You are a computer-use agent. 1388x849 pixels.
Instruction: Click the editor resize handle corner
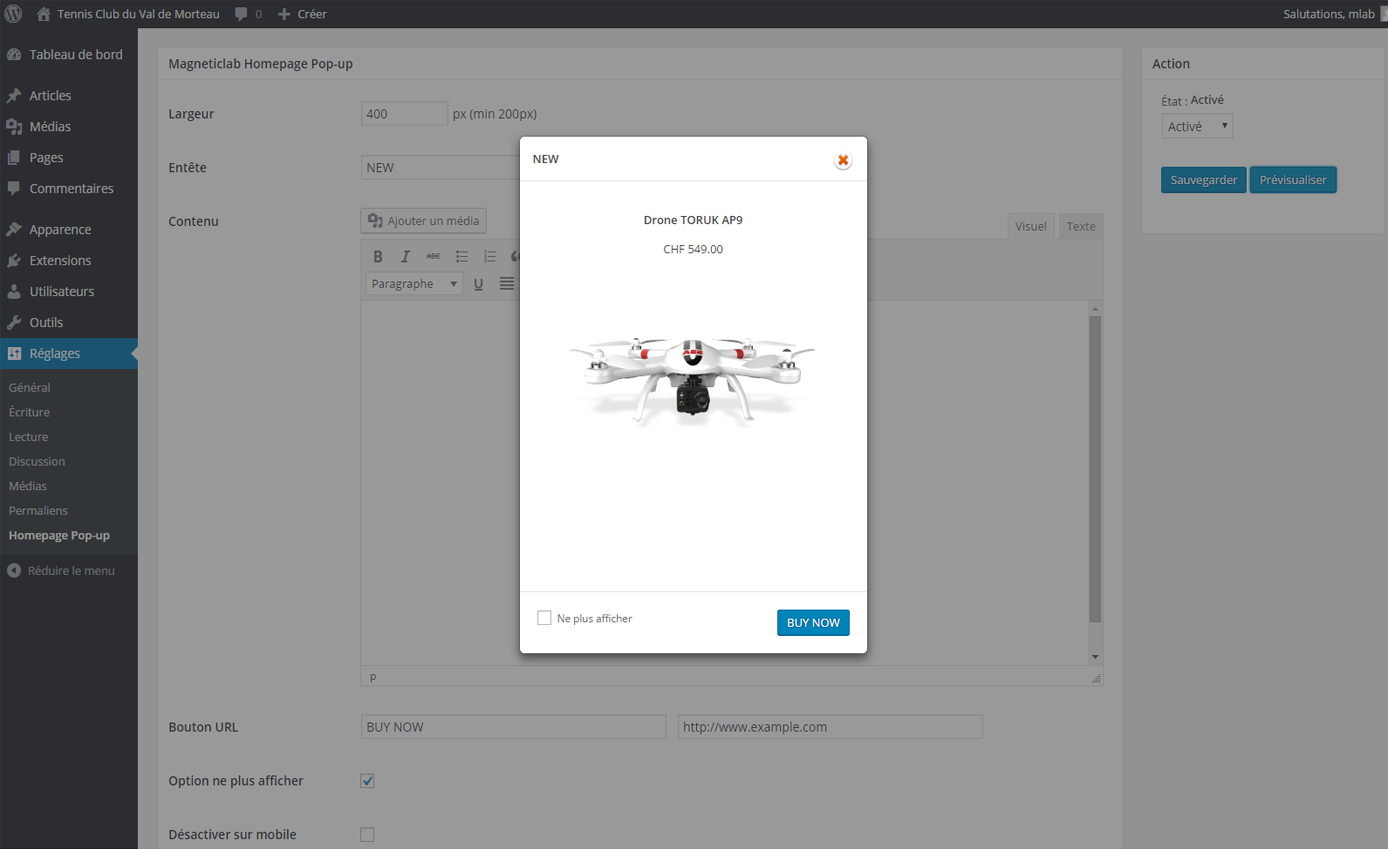tap(1096, 678)
